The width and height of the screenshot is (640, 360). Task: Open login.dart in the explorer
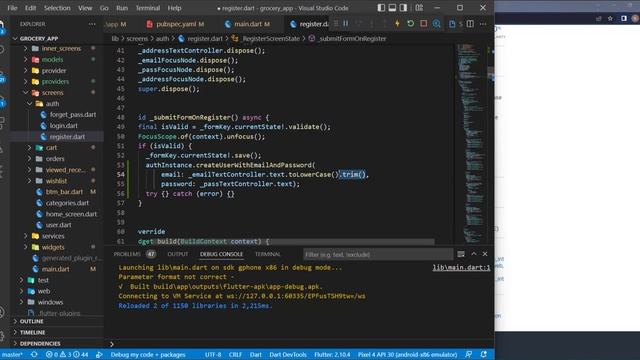point(63,126)
